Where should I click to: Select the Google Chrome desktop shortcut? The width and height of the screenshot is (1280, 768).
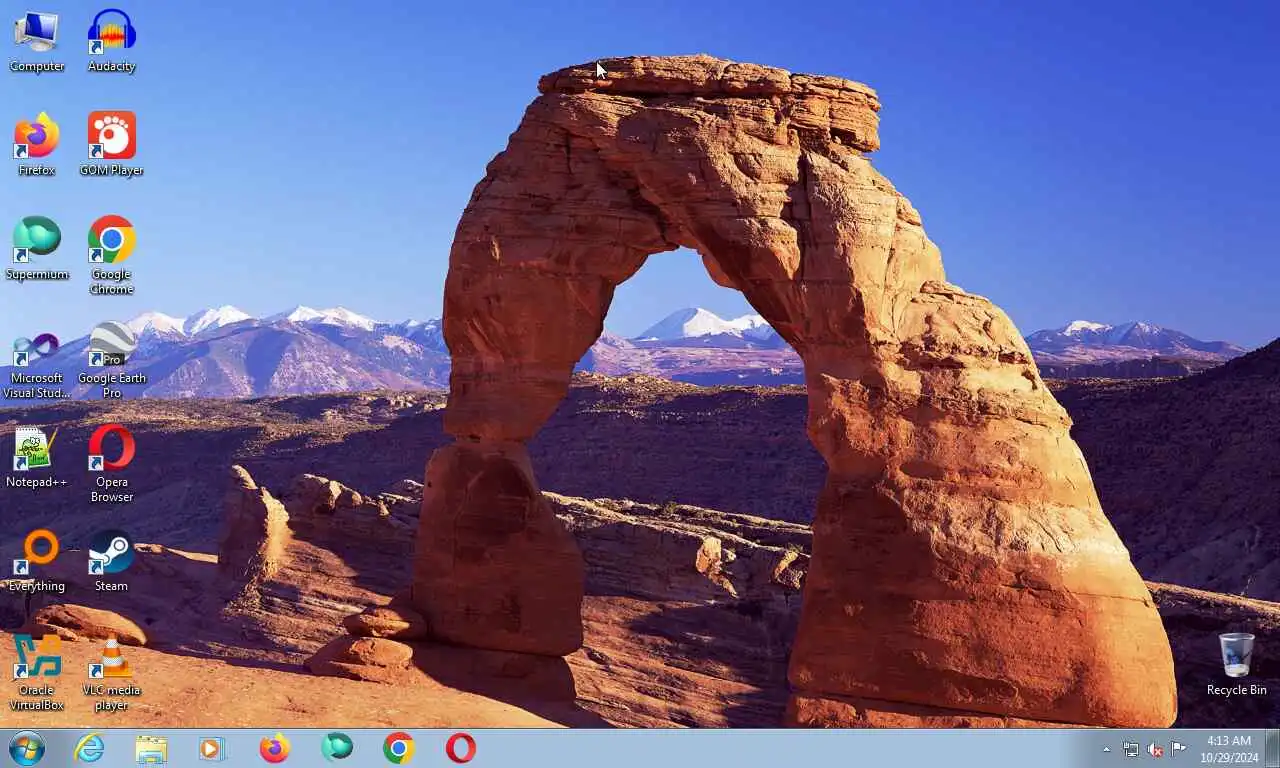click(x=111, y=256)
